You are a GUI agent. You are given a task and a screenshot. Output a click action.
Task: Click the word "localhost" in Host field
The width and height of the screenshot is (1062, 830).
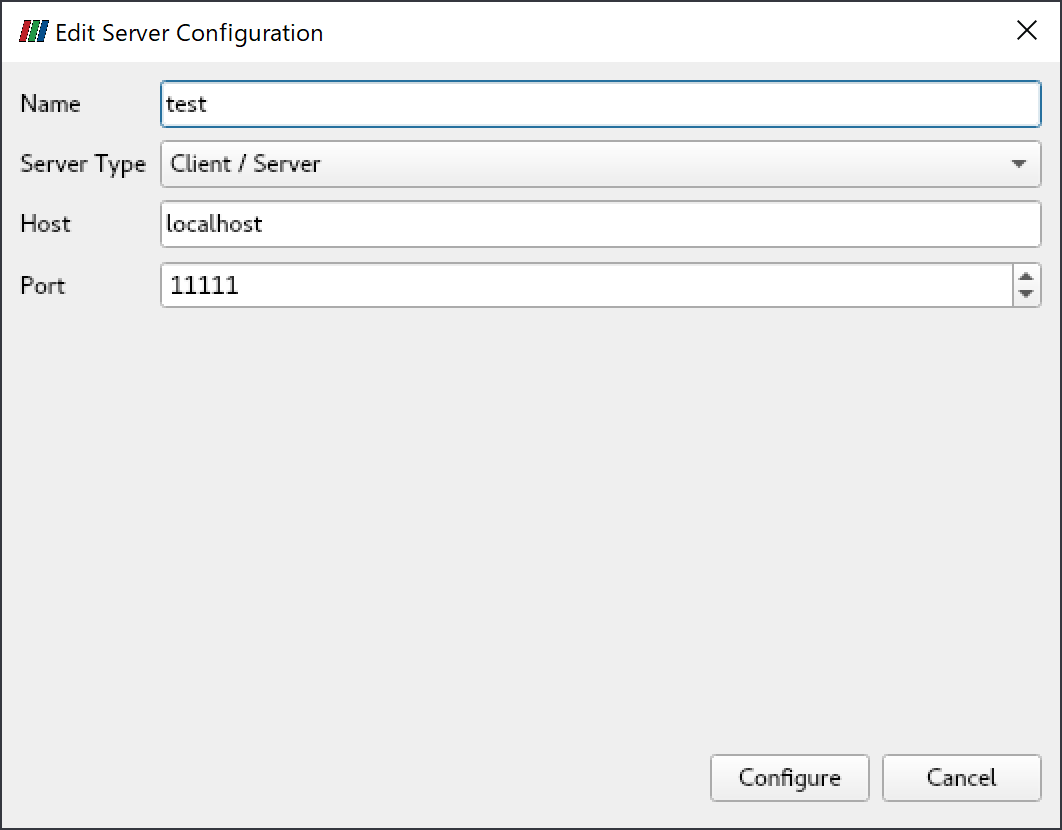click(x=214, y=224)
